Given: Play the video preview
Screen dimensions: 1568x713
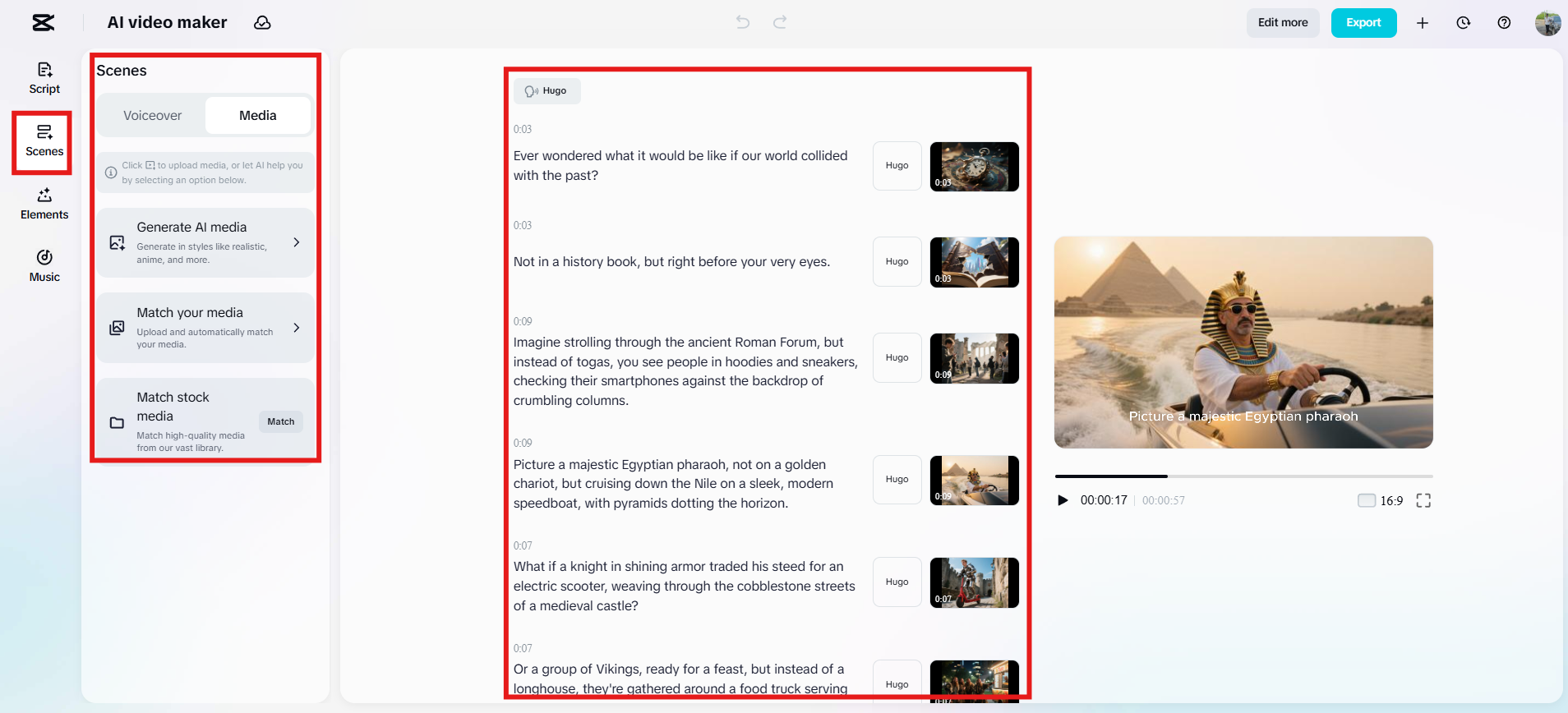Looking at the screenshot, I should (x=1063, y=500).
